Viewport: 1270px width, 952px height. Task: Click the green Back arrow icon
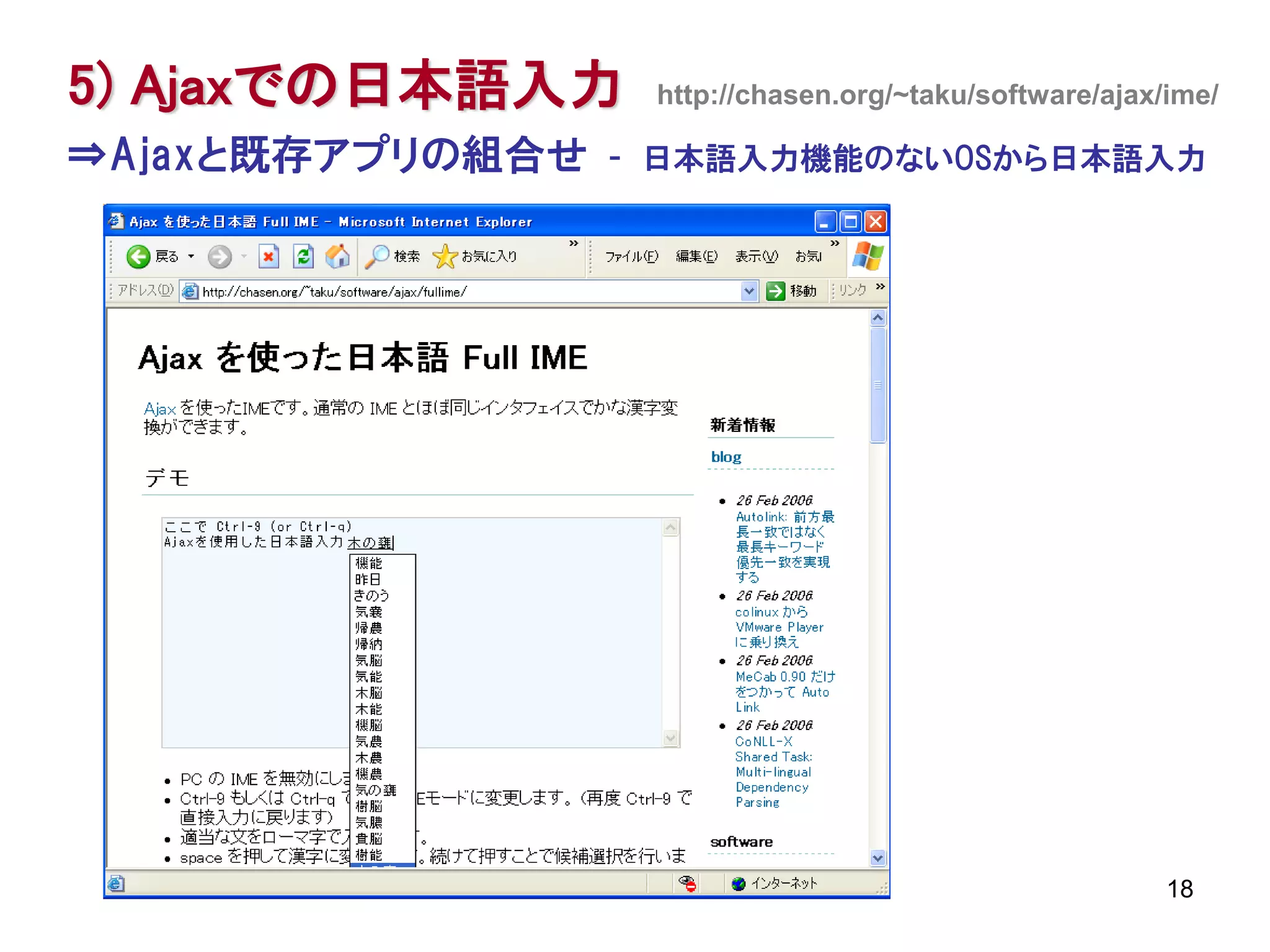[x=138, y=257]
